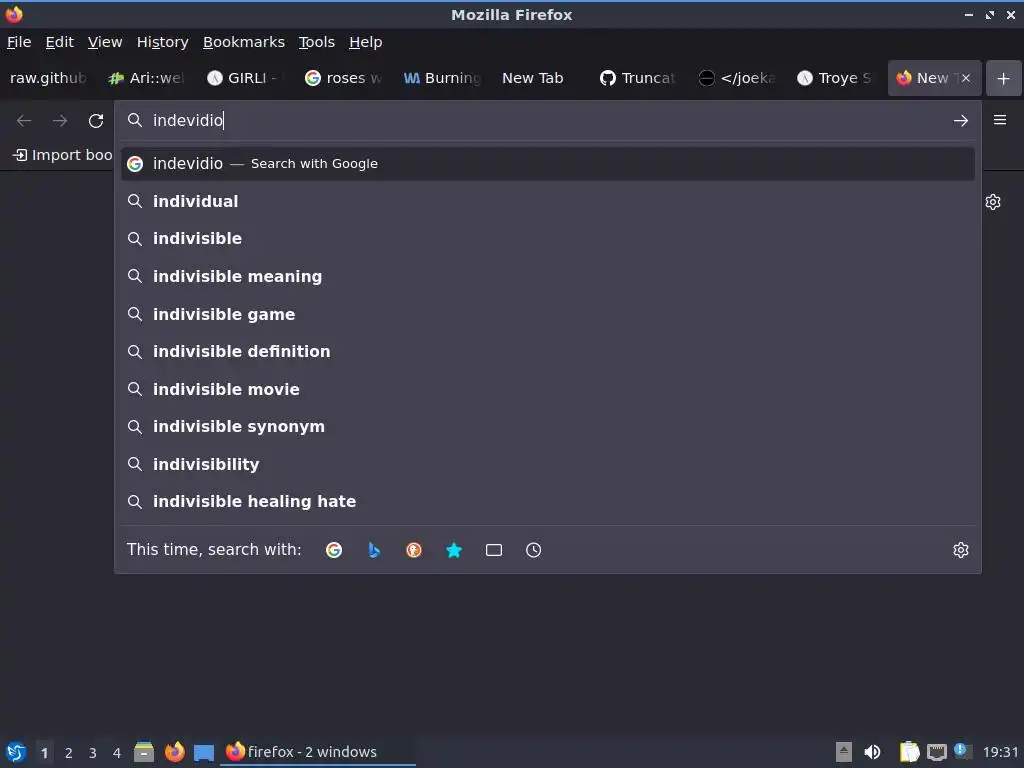Click the removable media eject tray icon
Image resolution: width=1024 pixels, height=768 pixels.
pos(844,752)
